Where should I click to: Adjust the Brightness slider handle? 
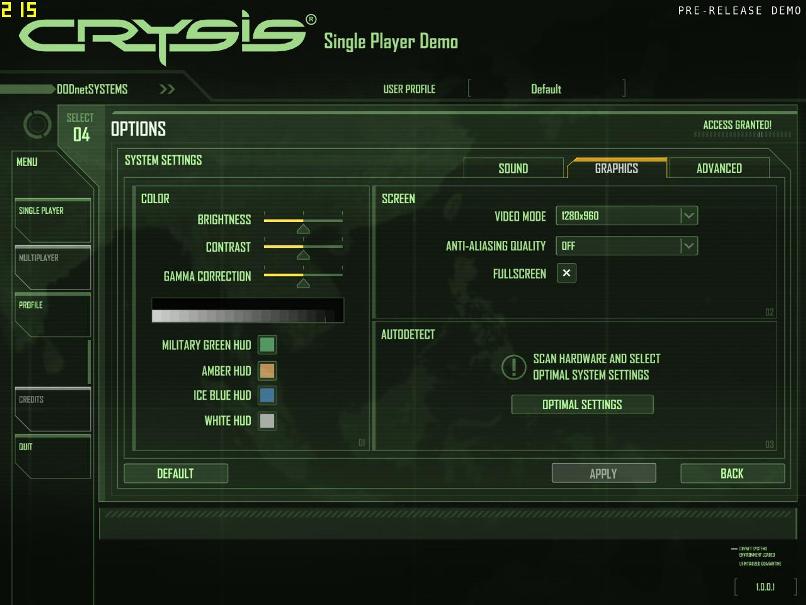(x=303, y=229)
